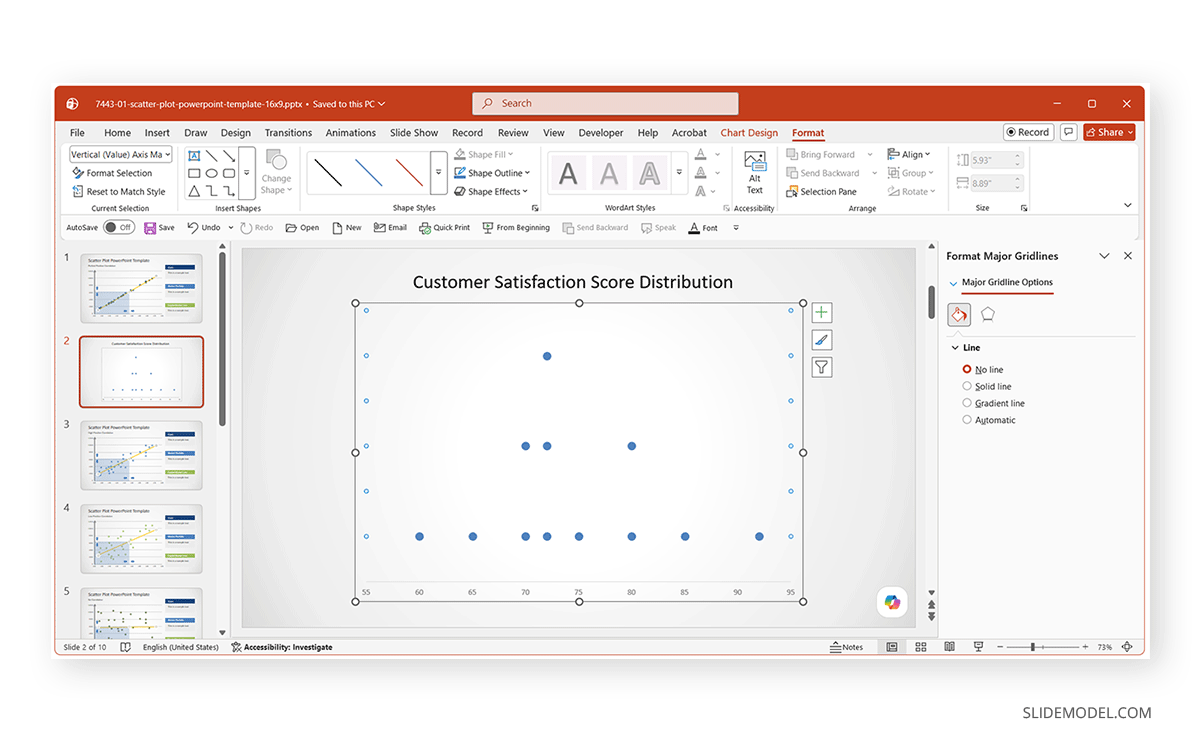Click Accessibility: Investigate status
This screenshot has height=743, width=1200.
coord(282,647)
